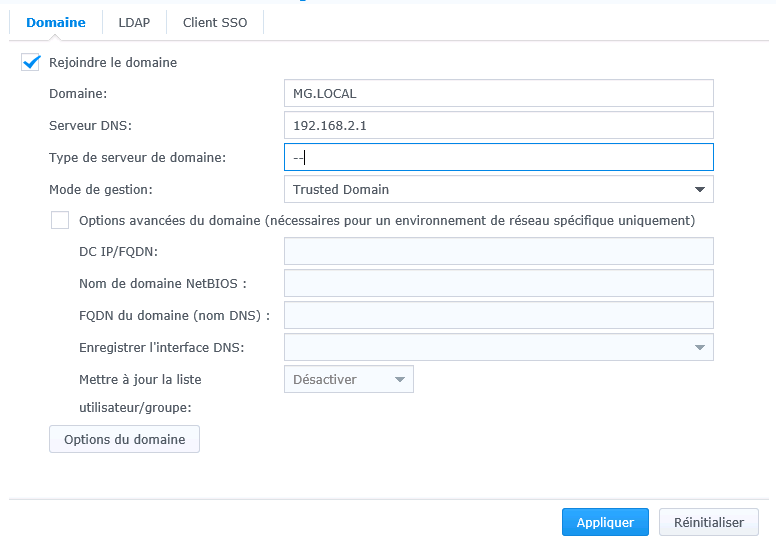
Task: Switch to the Domaine tab
Action: click(55, 23)
